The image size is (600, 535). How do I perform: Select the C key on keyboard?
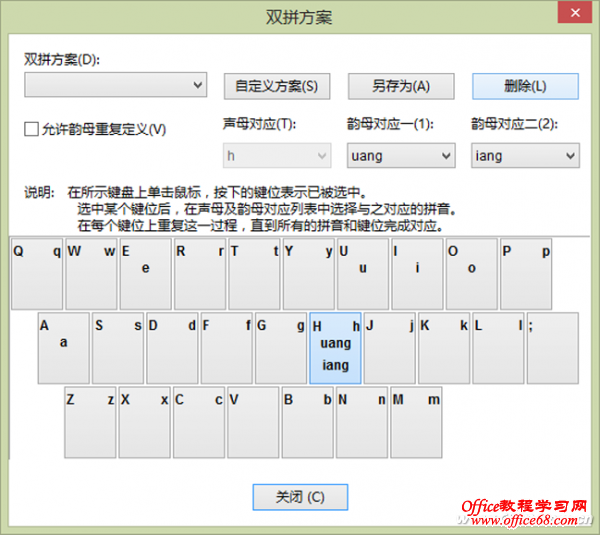coord(199,422)
